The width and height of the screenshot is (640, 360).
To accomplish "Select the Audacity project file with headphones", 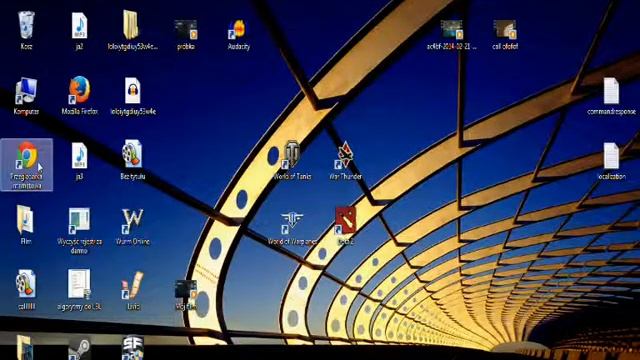I will pyautogui.click(x=133, y=91).
